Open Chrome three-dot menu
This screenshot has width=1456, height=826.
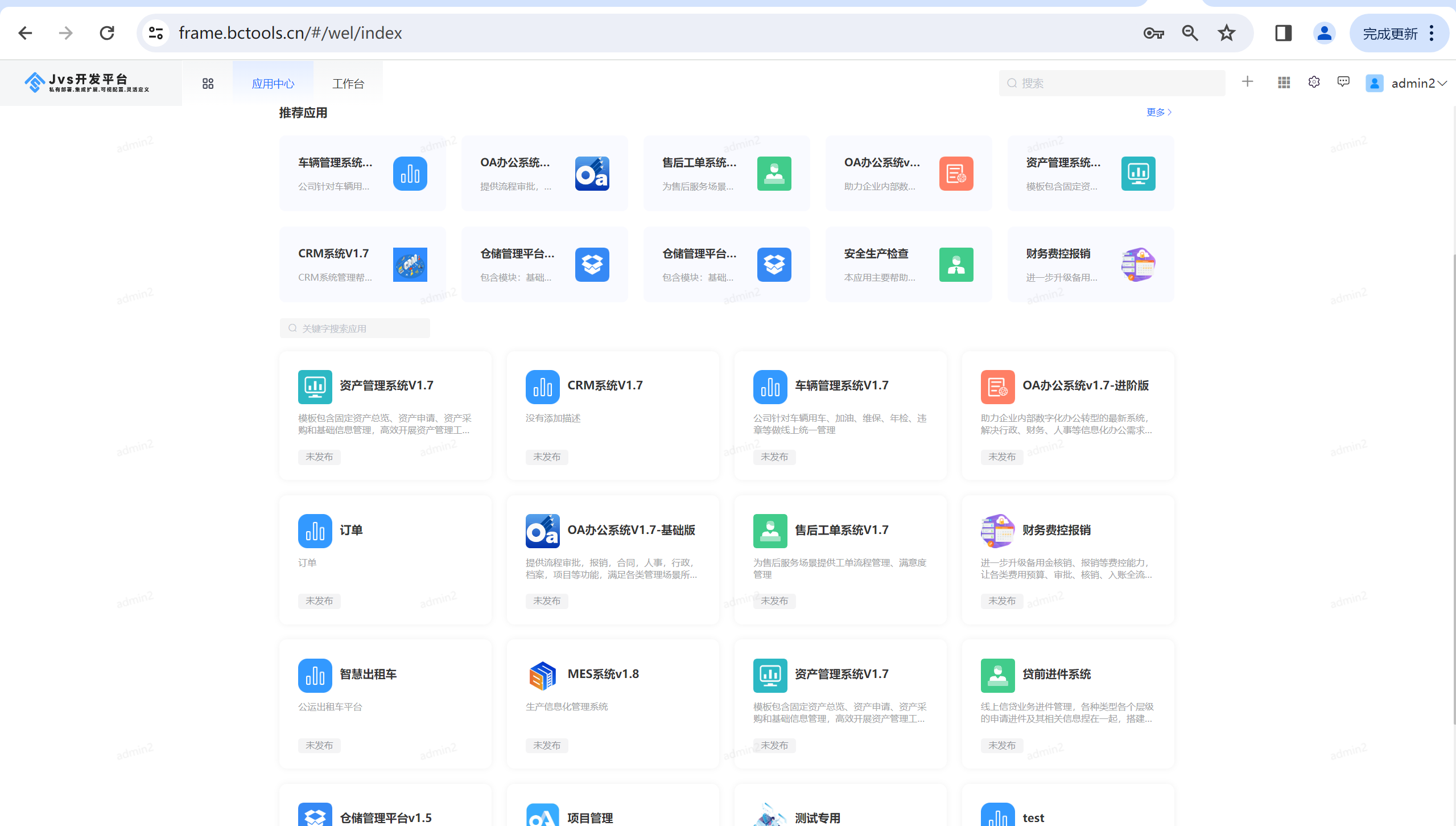(1433, 34)
